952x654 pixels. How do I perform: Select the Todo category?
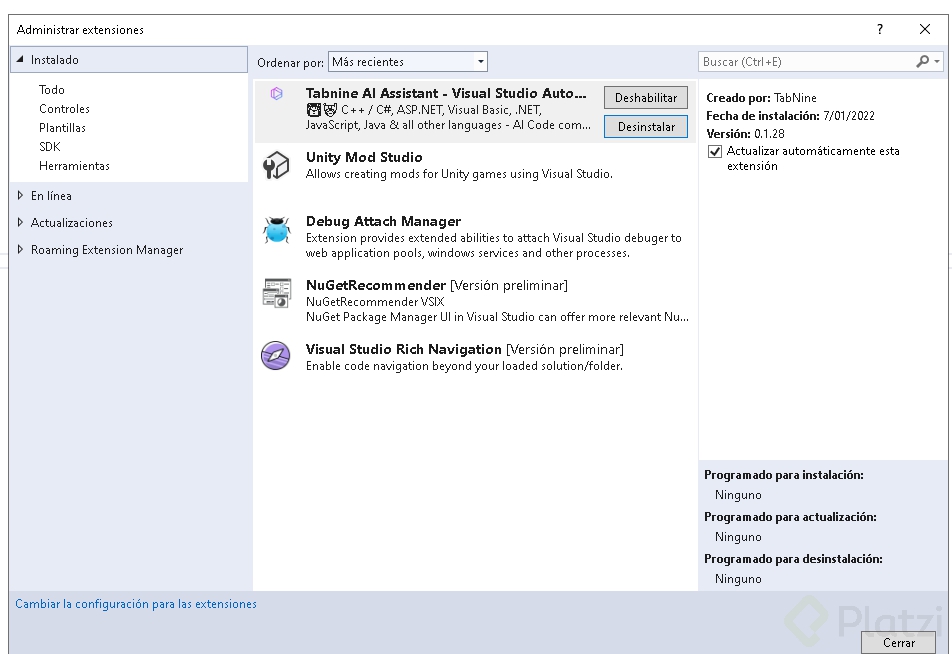click(x=52, y=90)
